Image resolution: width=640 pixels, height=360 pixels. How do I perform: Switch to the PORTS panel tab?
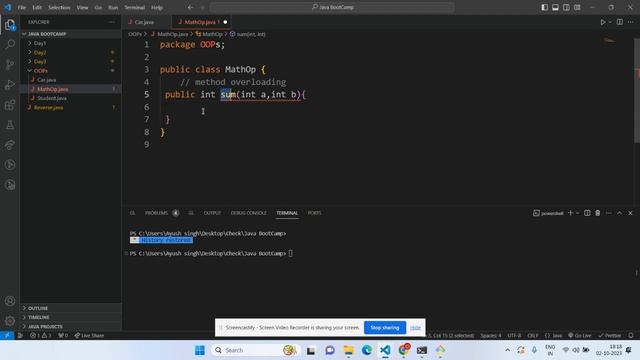pyautogui.click(x=314, y=213)
